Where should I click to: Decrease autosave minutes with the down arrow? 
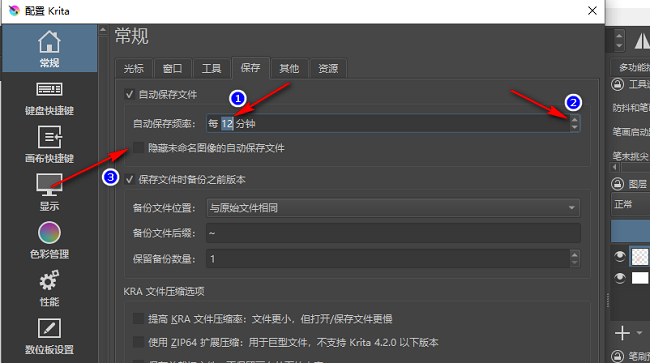click(574, 127)
